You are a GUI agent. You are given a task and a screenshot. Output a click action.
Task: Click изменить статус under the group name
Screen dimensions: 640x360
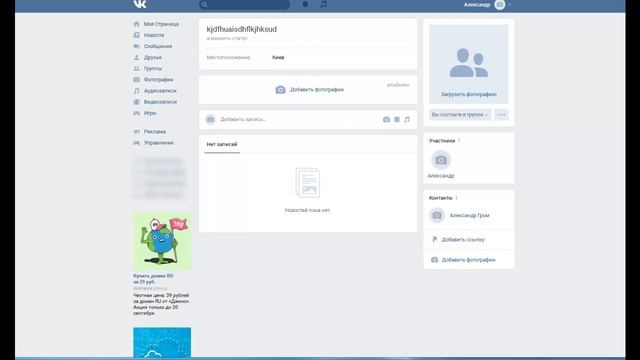[x=227, y=38]
